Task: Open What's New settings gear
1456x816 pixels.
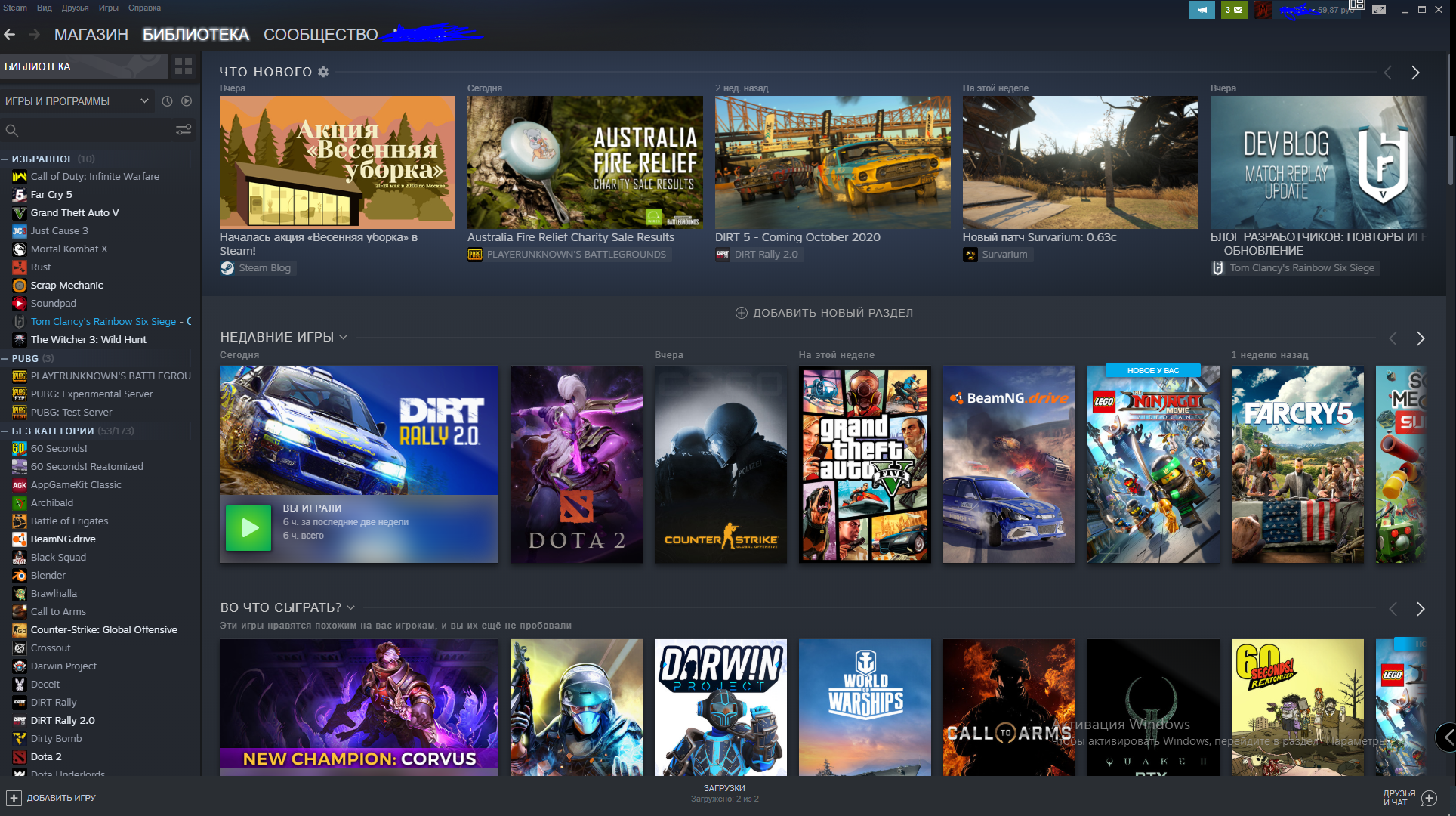Action: tap(323, 72)
